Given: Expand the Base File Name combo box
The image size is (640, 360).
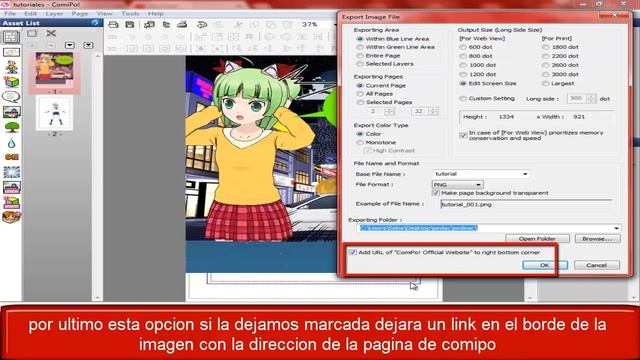Looking at the screenshot, I should coord(525,174).
